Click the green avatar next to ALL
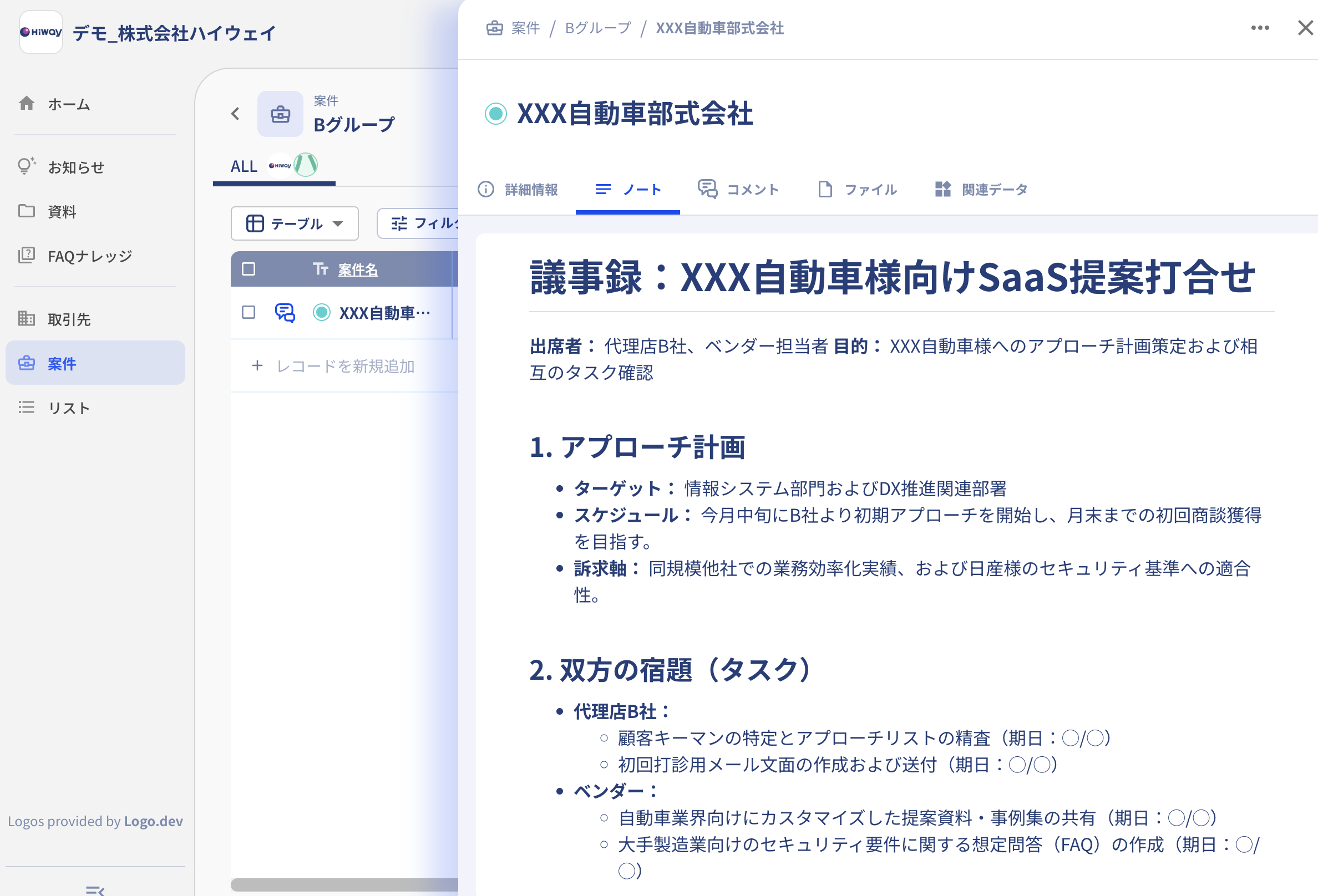Viewport: 1318px width, 896px height. pos(306,165)
